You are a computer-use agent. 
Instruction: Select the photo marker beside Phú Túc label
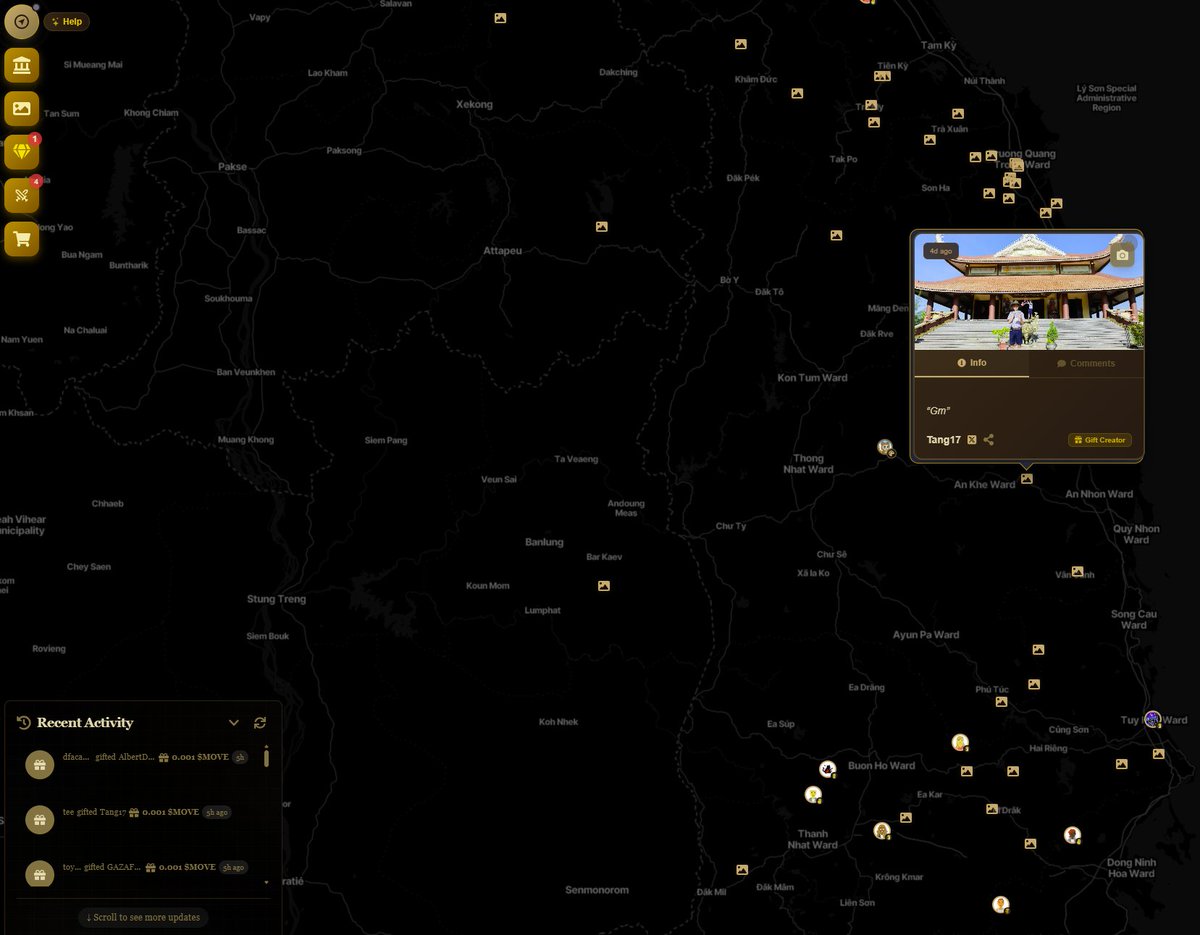(1000, 702)
